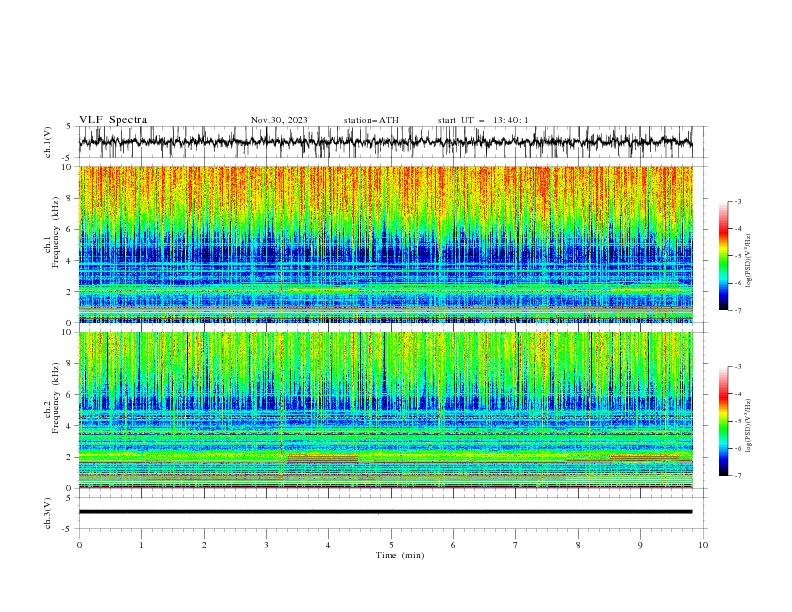Click the 'Time (min)' axis label

tap(400, 555)
